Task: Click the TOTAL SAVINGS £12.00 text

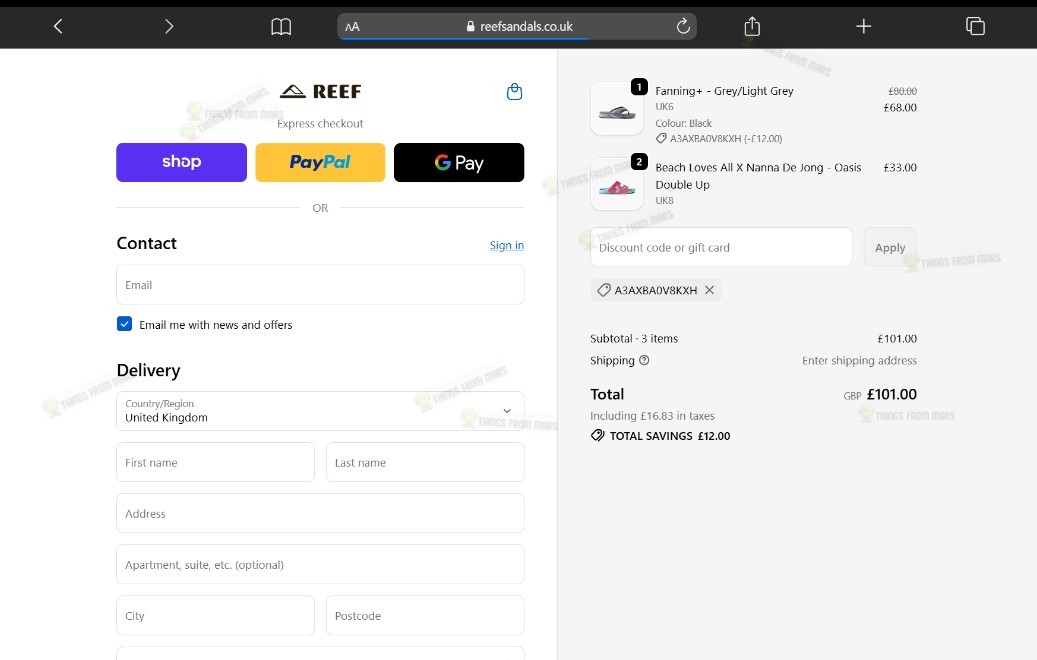Action: coord(670,436)
